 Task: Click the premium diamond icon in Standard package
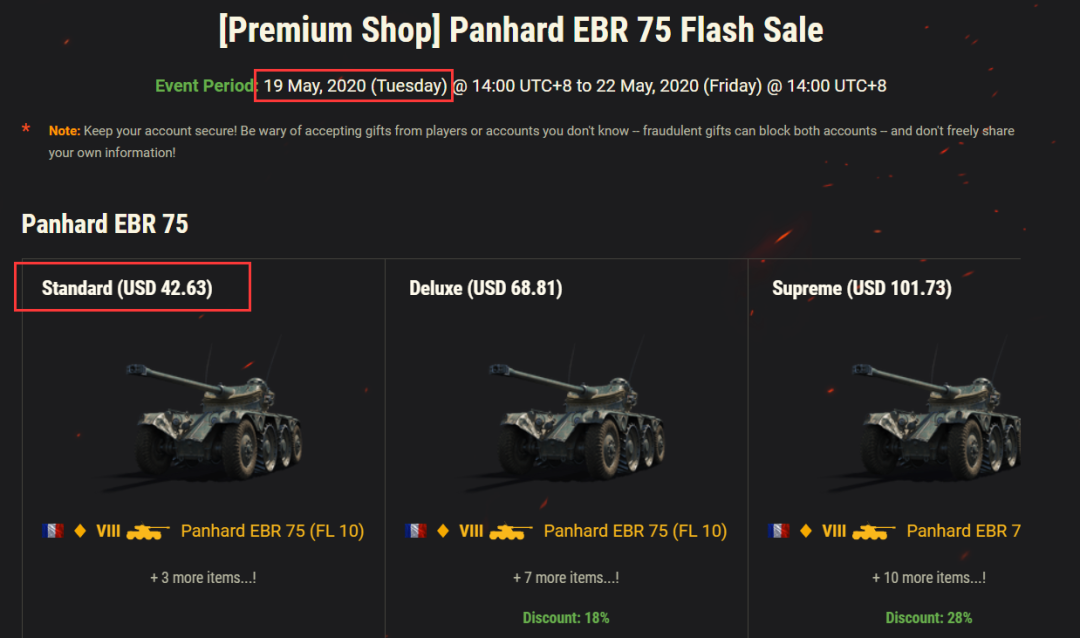point(80,531)
